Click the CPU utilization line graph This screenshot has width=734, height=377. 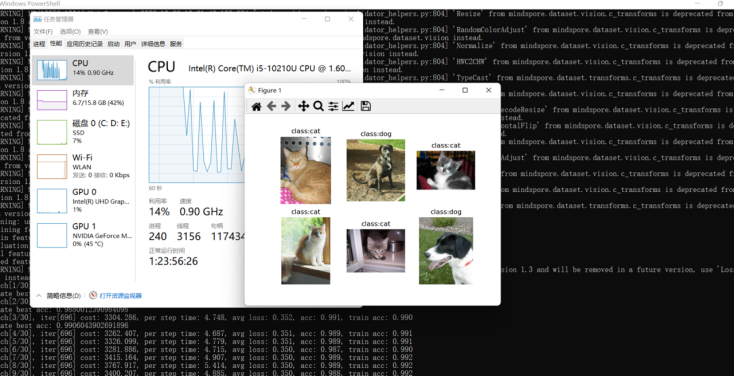point(197,134)
